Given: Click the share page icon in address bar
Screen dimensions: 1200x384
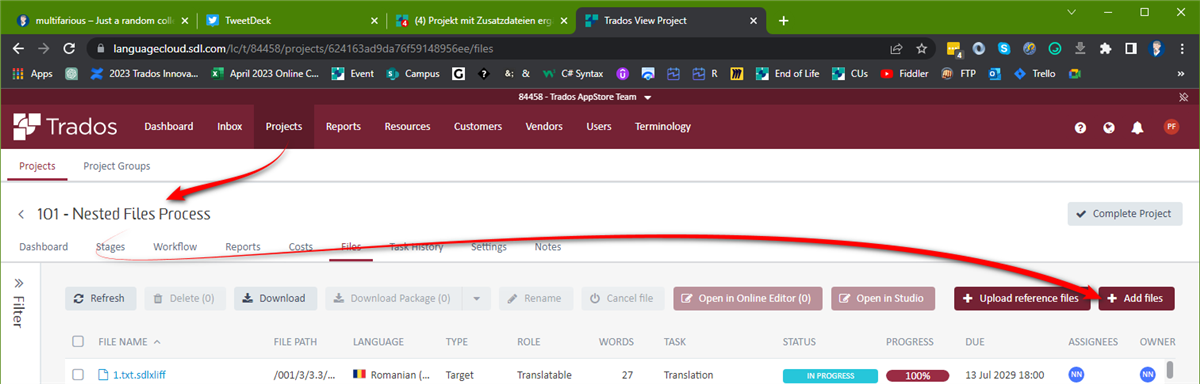Looking at the screenshot, I should (896, 47).
